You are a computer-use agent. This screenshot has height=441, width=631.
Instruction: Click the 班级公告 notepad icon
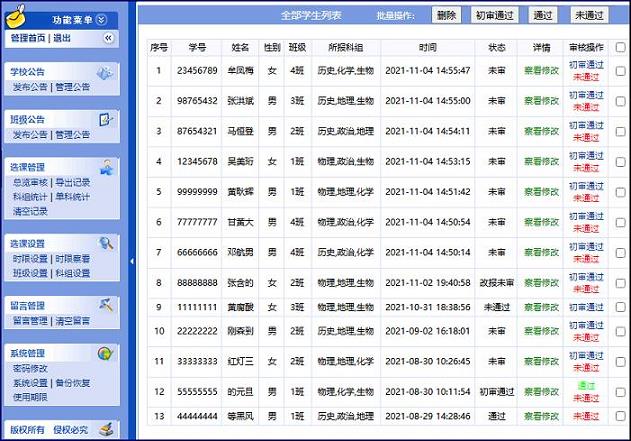(104, 119)
